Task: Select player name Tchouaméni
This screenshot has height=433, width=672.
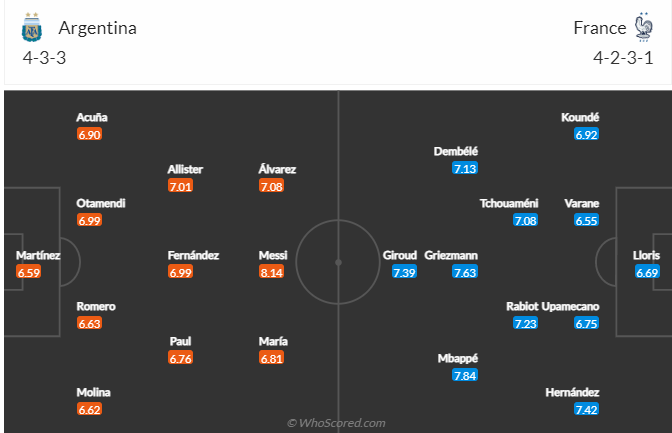Action: 509,204
